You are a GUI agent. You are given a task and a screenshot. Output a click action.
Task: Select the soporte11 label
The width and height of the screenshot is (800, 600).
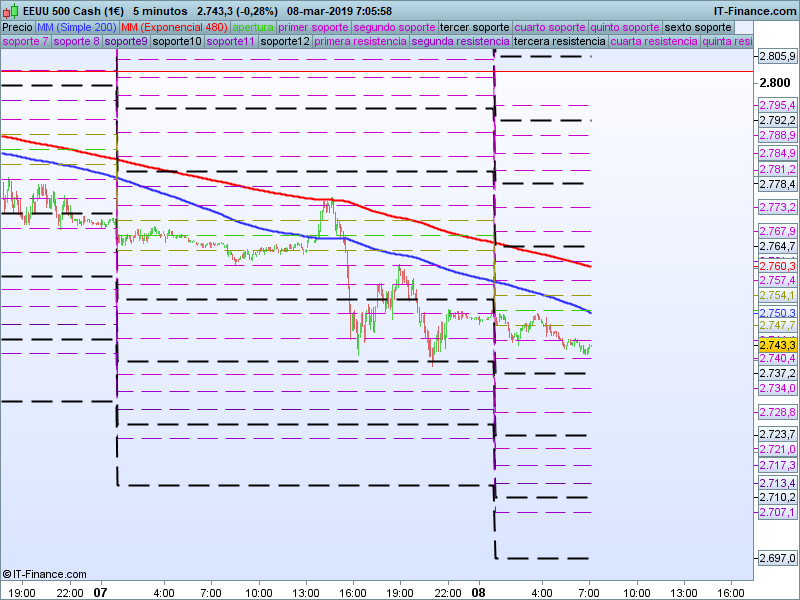[231, 41]
